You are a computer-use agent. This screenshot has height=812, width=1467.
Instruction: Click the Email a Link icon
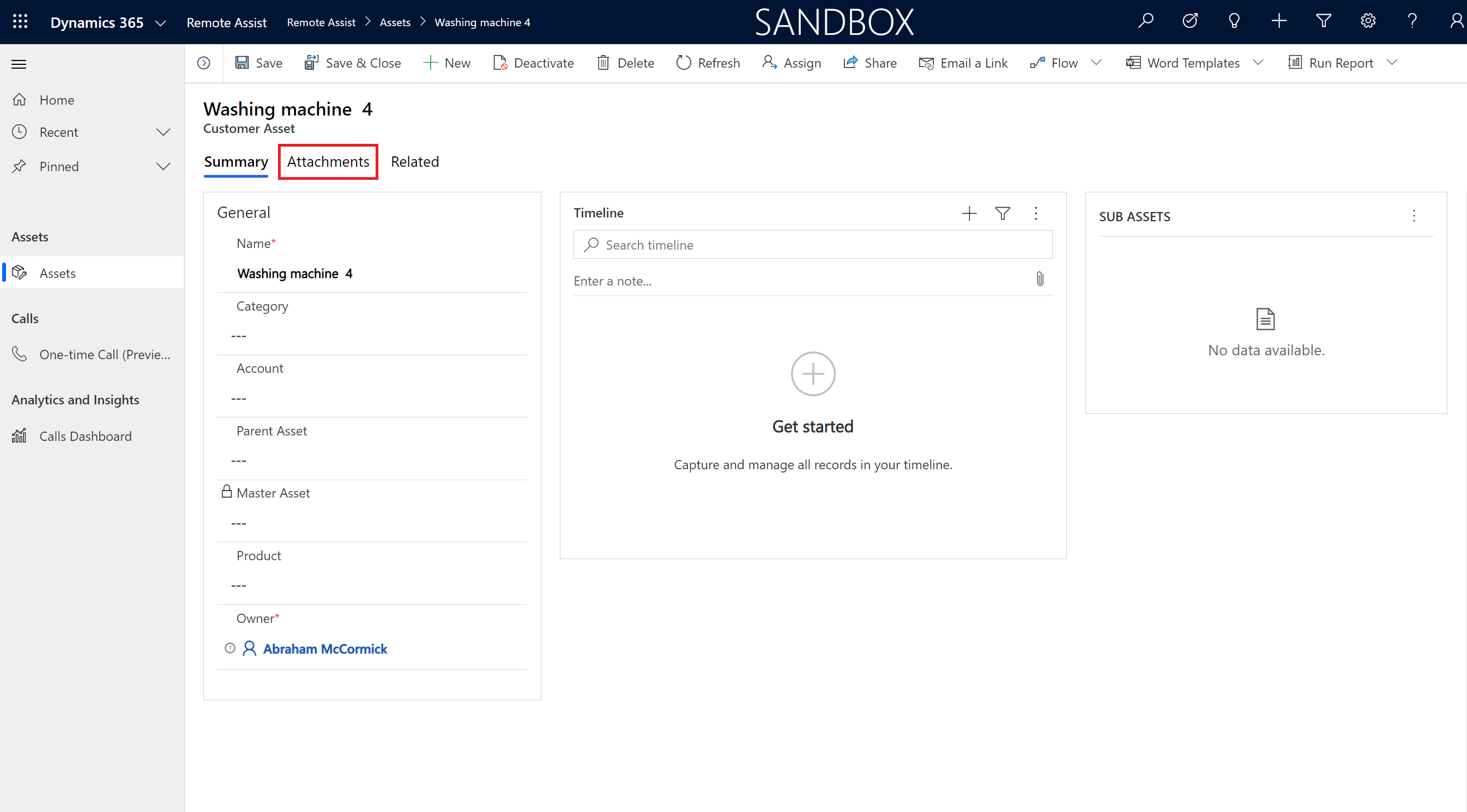tap(925, 63)
